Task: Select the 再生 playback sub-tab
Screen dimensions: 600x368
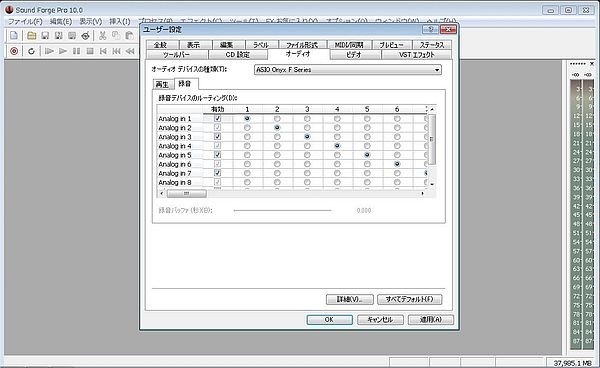Action: 163,84
